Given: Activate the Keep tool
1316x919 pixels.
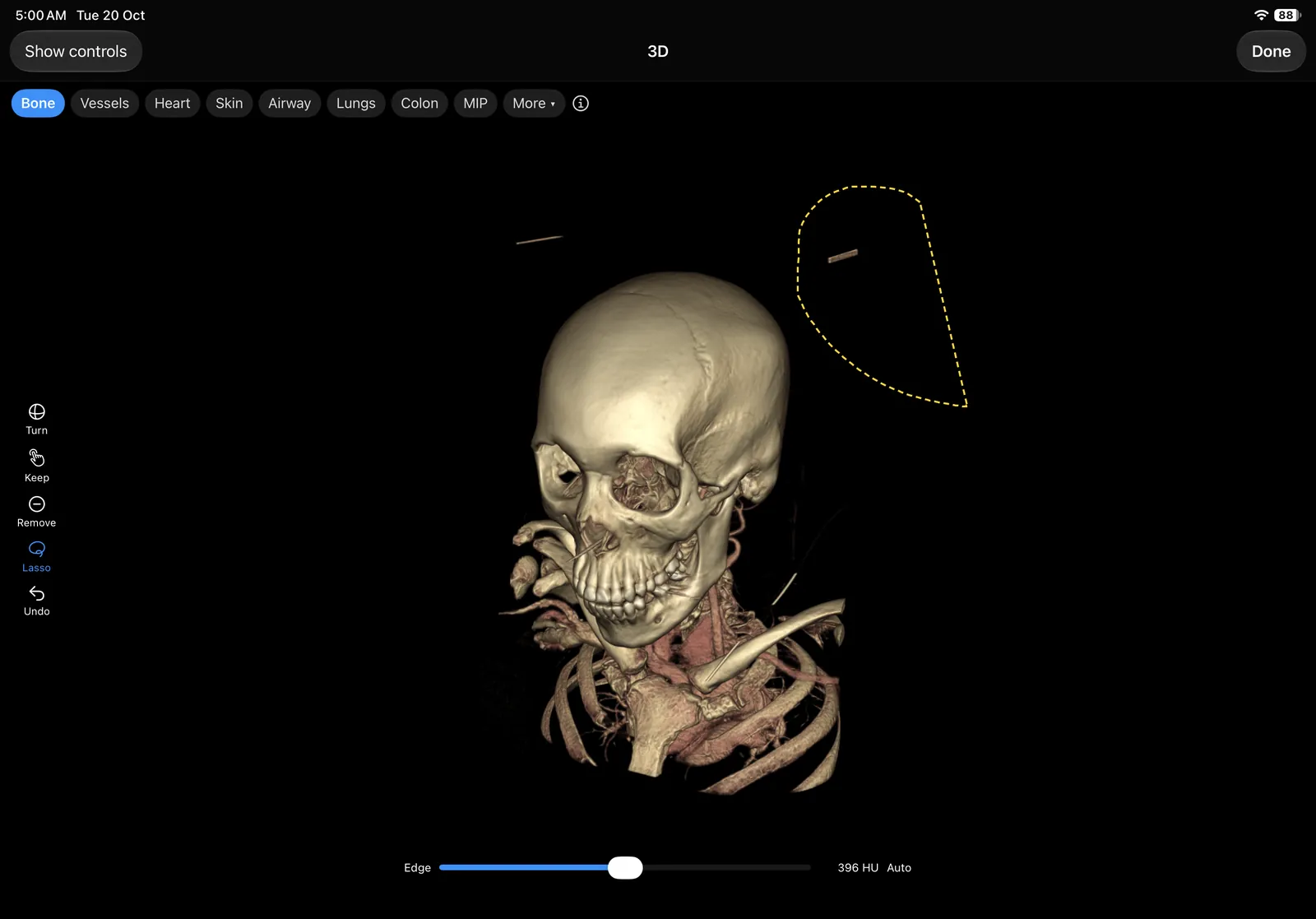Looking at the screenshot, I should [x=36, y=465].
